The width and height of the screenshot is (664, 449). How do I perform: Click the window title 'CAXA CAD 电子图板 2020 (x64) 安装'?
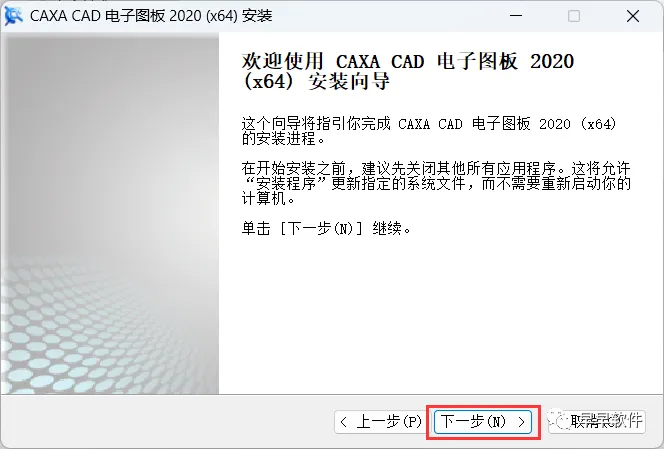[x=151, y=16]
